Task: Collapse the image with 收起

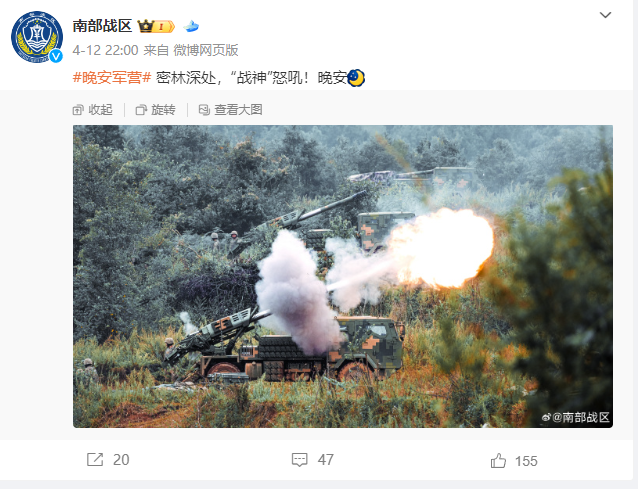Action: [93, 110]
